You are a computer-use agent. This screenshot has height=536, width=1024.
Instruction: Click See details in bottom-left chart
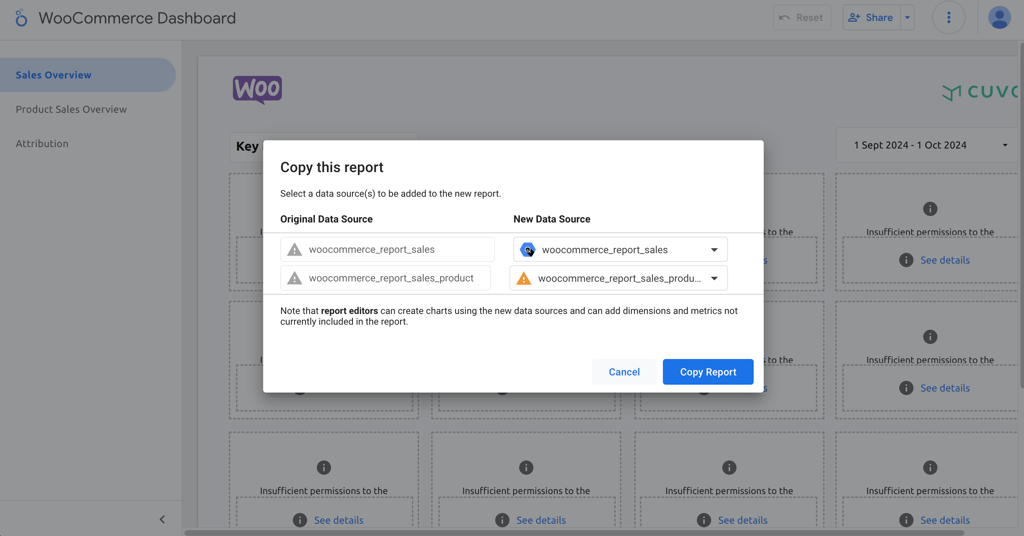pyautogui.click(x=338, y=520)
